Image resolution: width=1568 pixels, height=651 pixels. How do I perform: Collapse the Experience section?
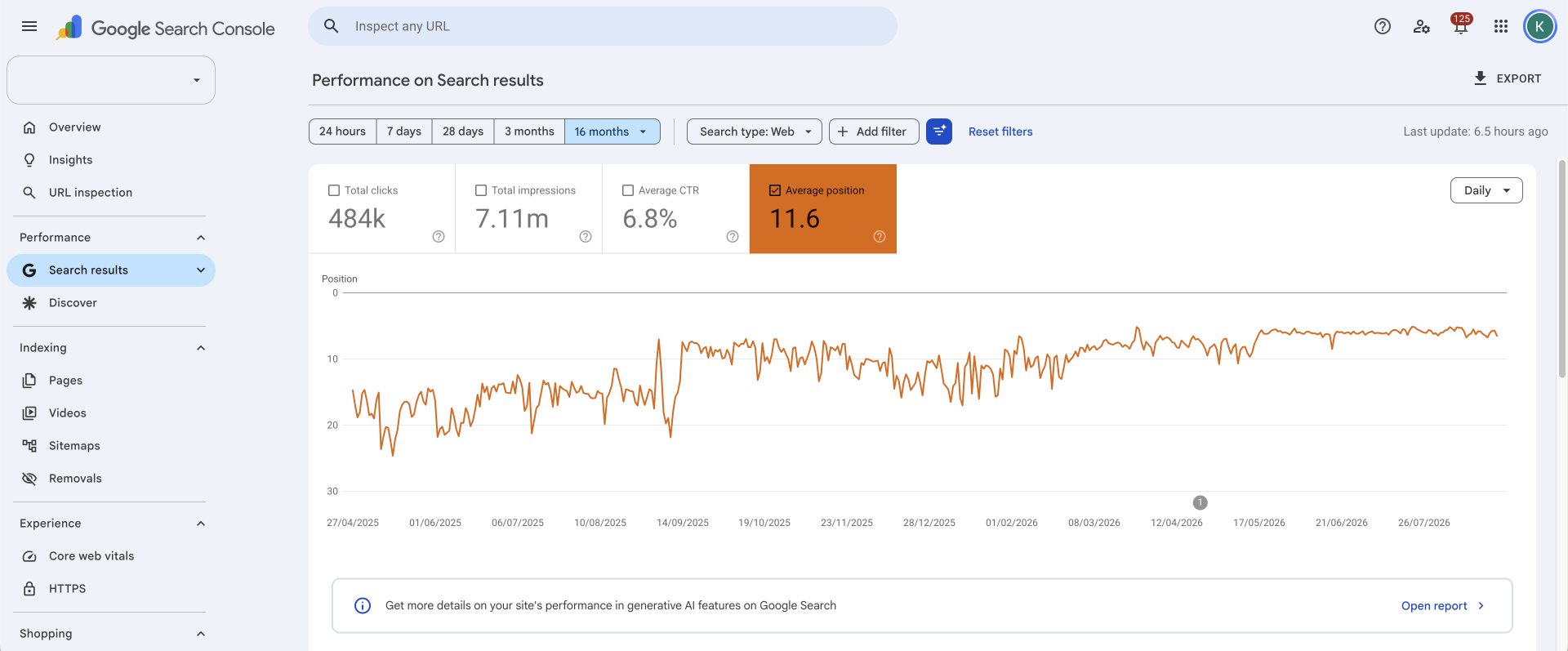click(201, 524)
